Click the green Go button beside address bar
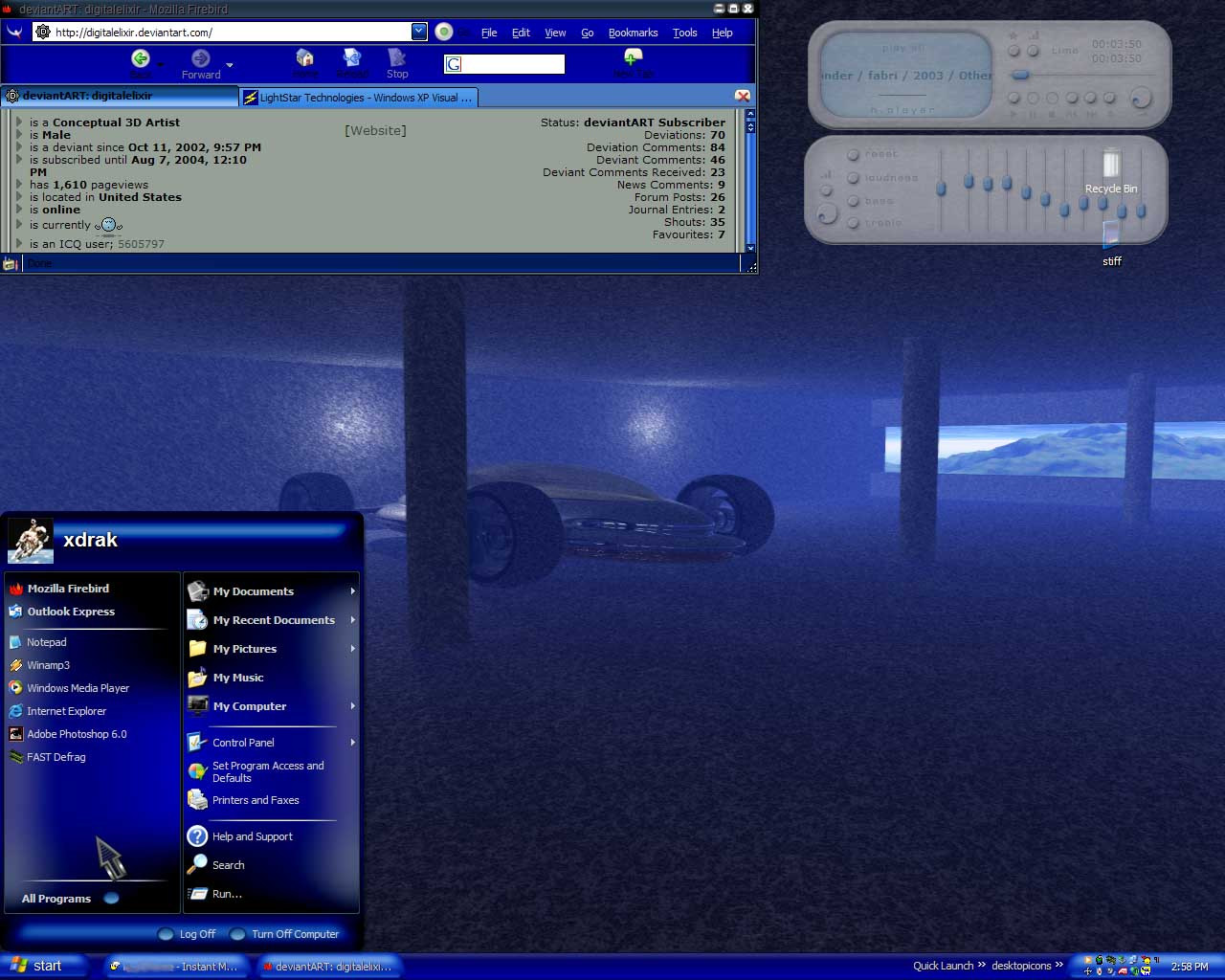 coord(444,32)
